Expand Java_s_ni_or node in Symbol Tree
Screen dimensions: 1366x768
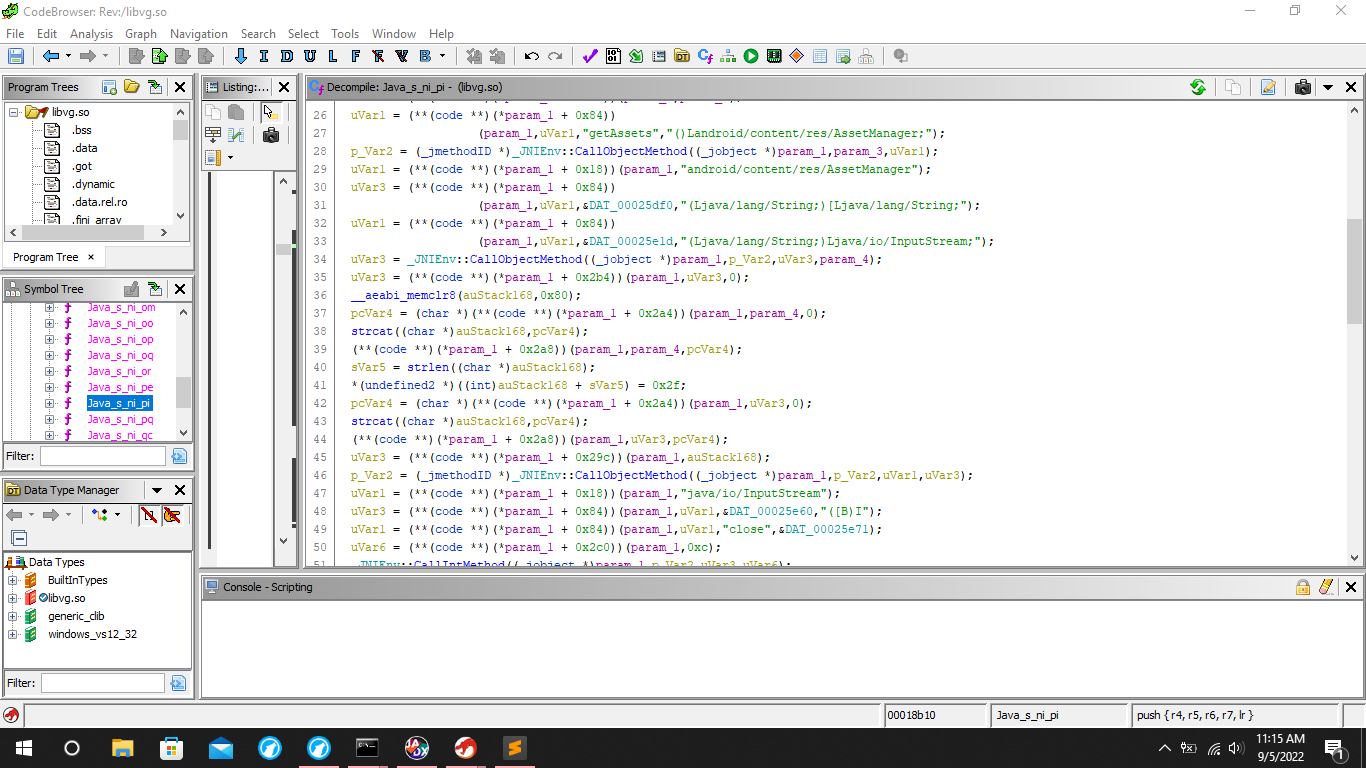50,371
